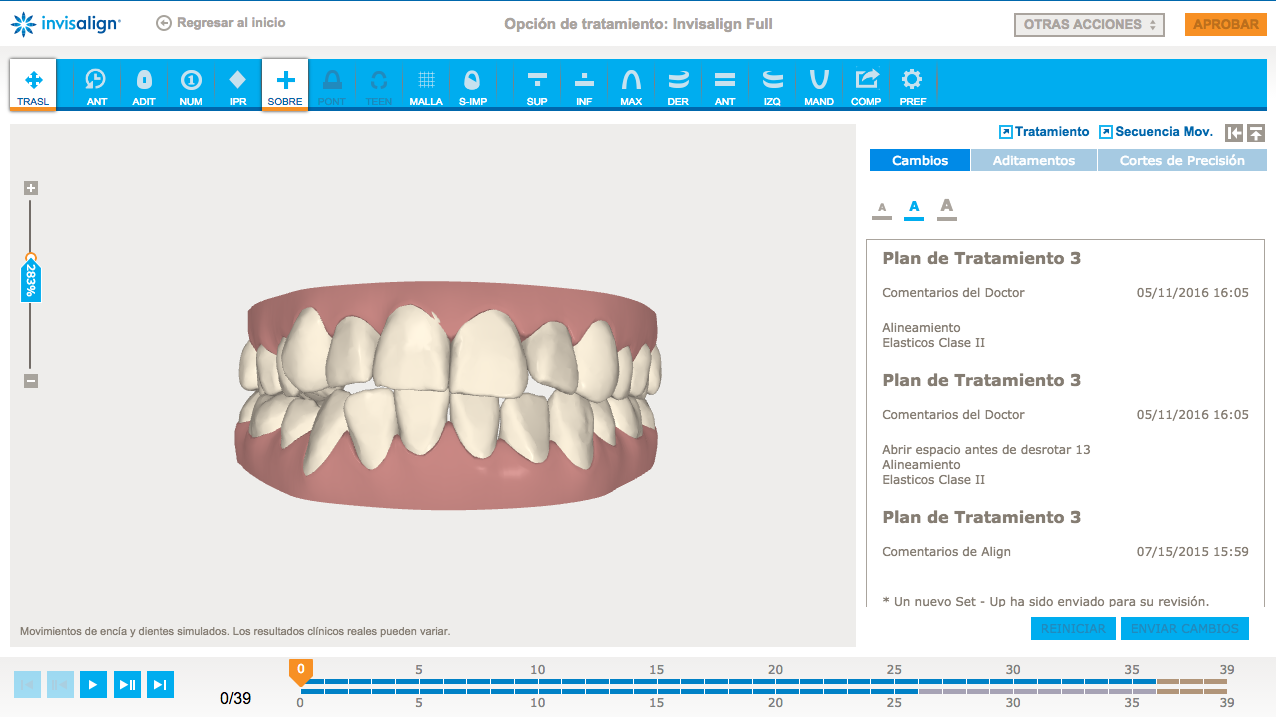Click the PONT pontic icon
The image size is (1276, 717).
[332, 85]
